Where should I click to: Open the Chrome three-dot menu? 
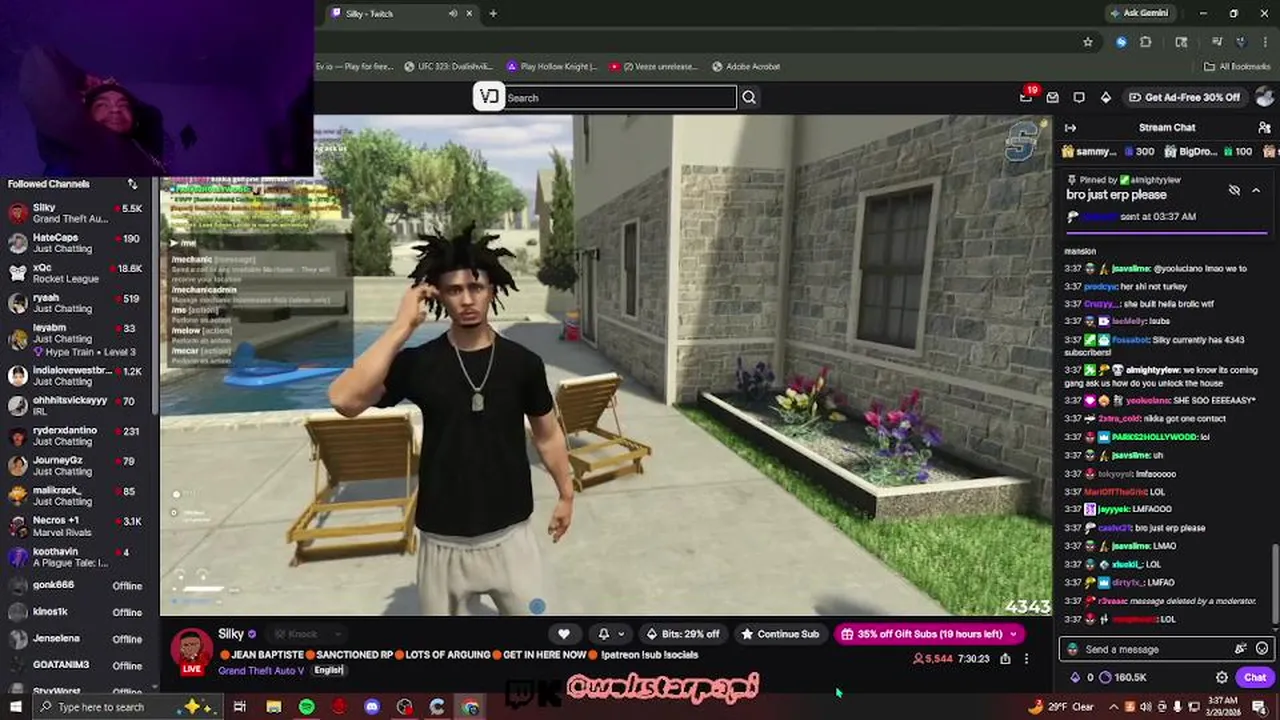pos(1263,42)
